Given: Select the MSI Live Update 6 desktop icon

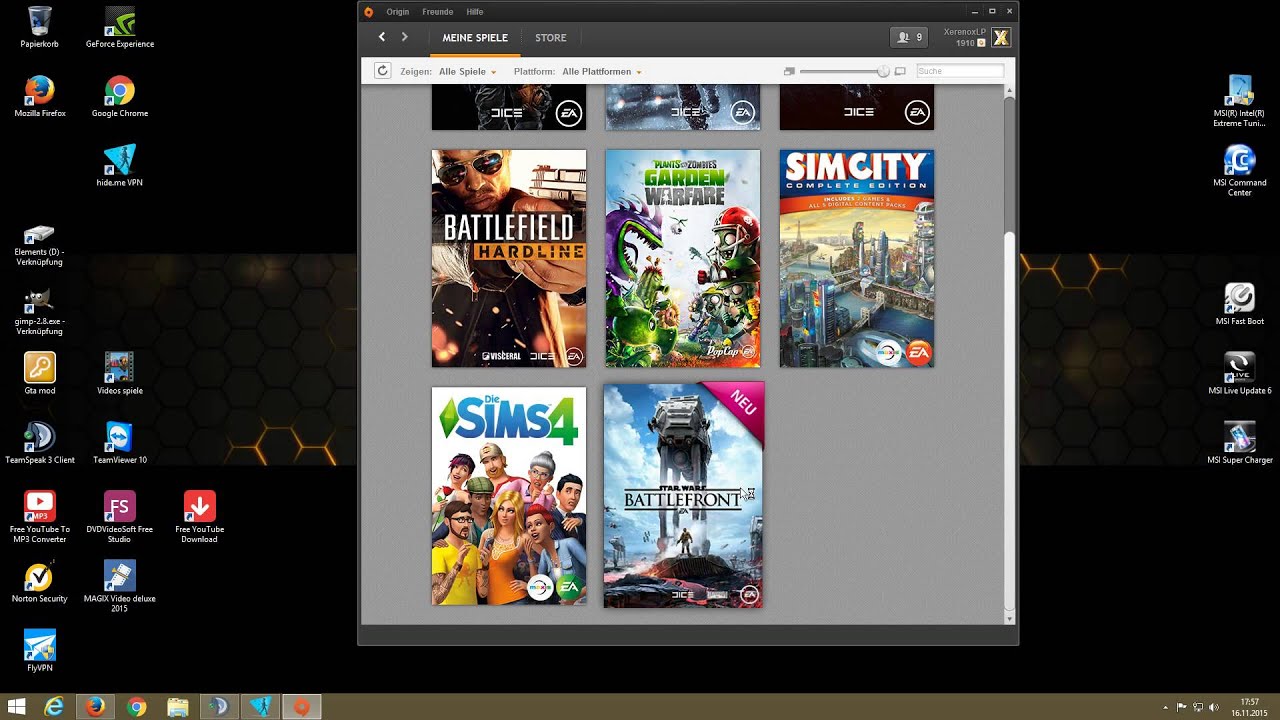Looking at the screenshot, I should (1240, 373).
